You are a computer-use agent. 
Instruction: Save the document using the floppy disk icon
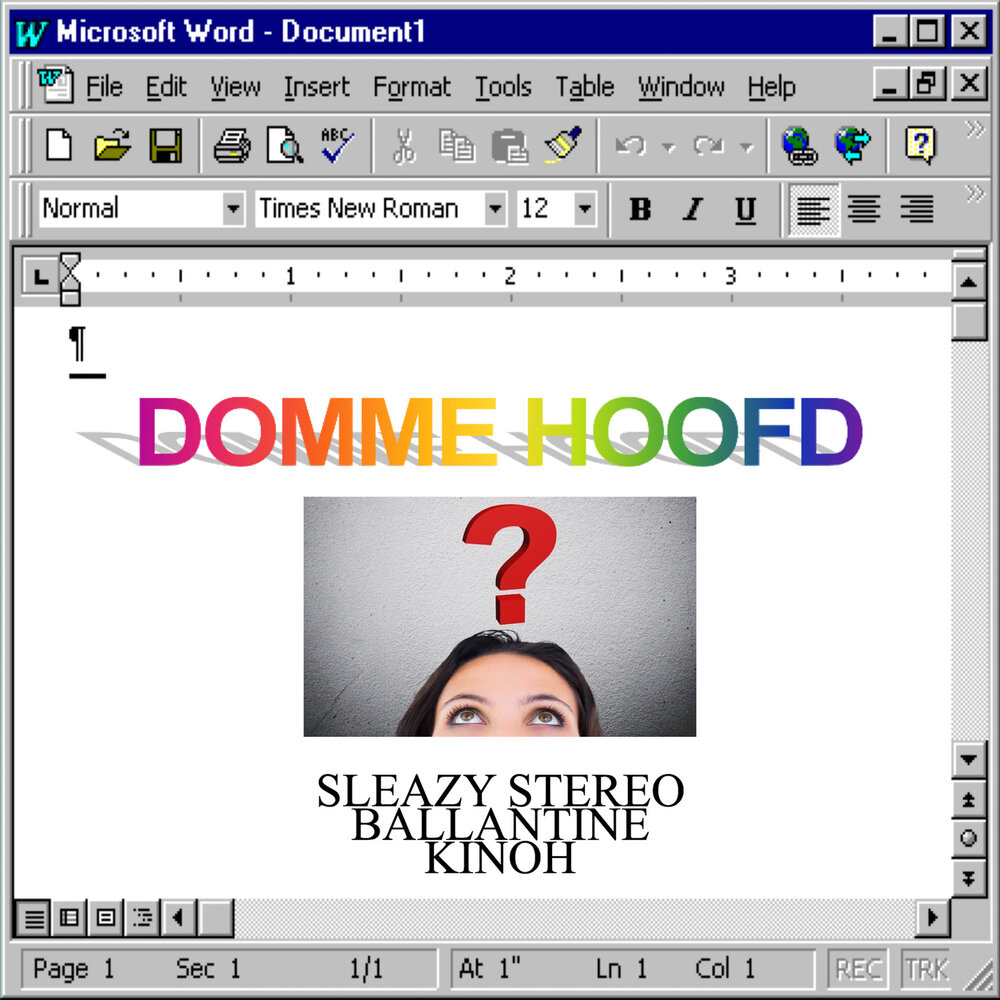(166, 146)
